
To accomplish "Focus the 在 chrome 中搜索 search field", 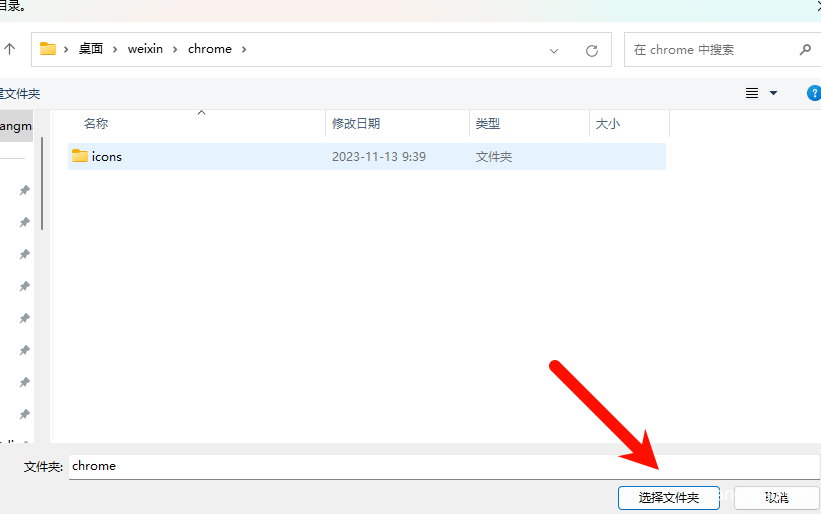I will click(x=710, y=49).
